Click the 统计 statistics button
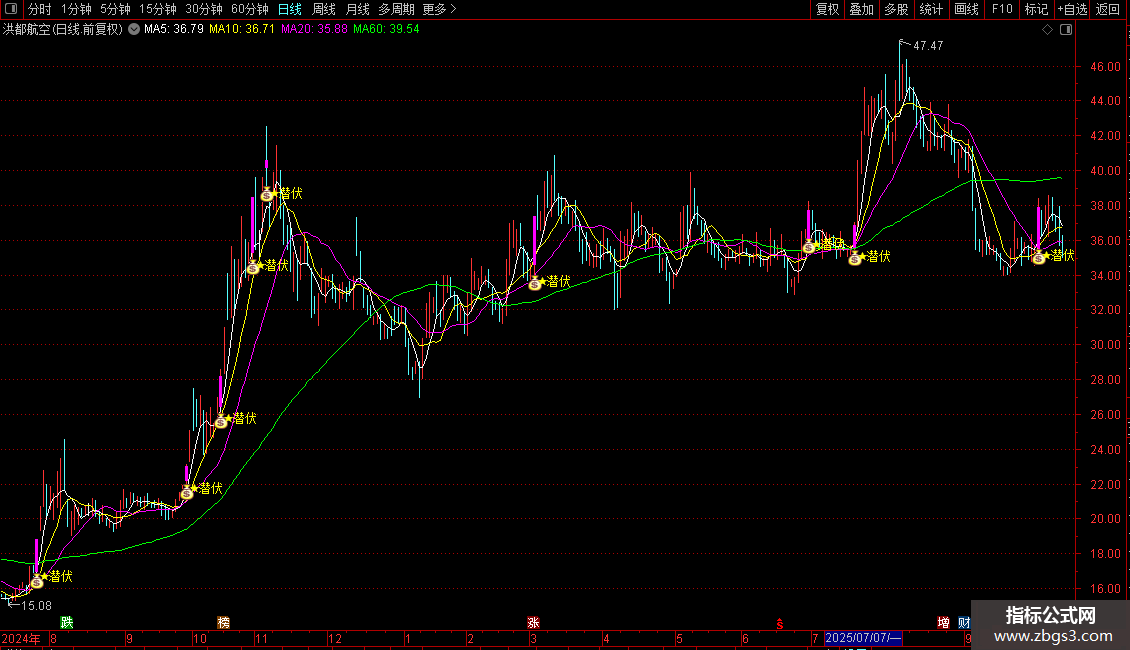Viewport: 1130px width, 650px height. 931,9
